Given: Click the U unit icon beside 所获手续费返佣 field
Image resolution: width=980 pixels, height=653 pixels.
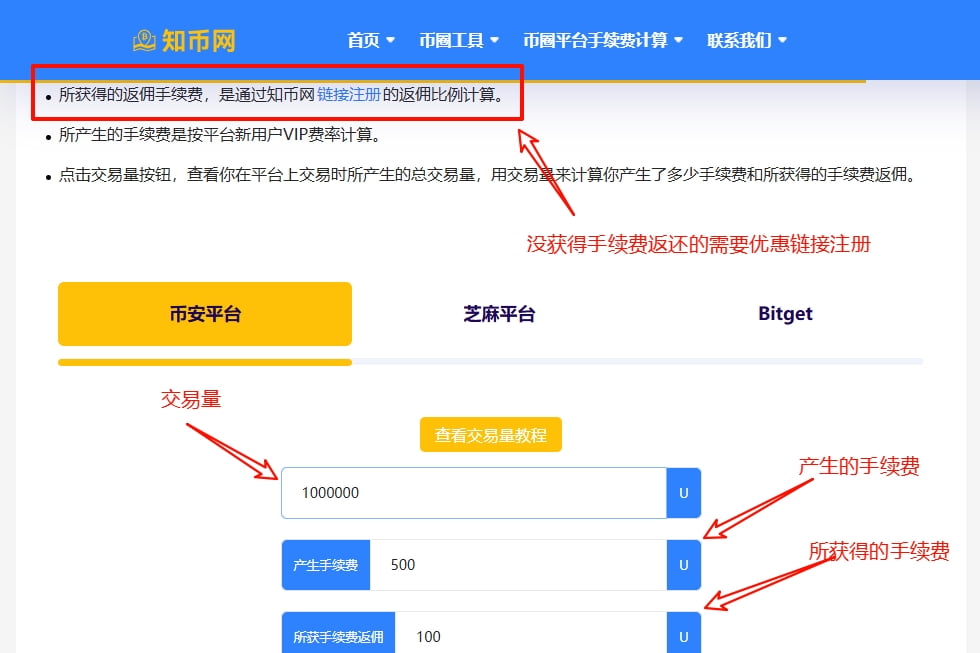Looking at the screenshot, I should (684, 634).
